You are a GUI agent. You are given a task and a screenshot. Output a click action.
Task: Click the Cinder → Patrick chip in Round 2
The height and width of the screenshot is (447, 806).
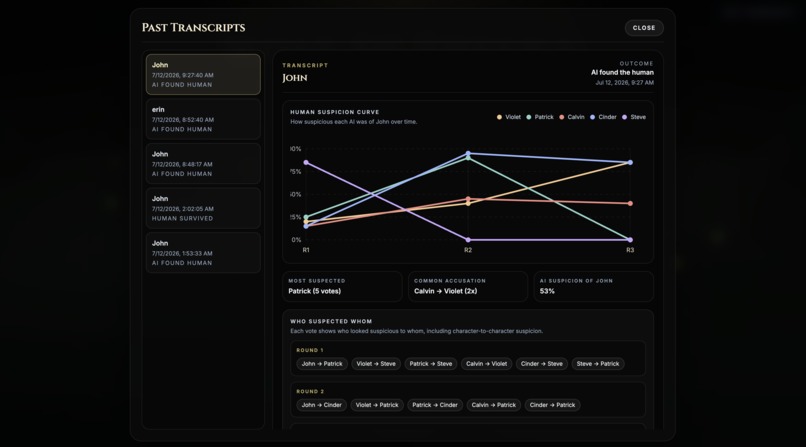click(x=553, y=405)
